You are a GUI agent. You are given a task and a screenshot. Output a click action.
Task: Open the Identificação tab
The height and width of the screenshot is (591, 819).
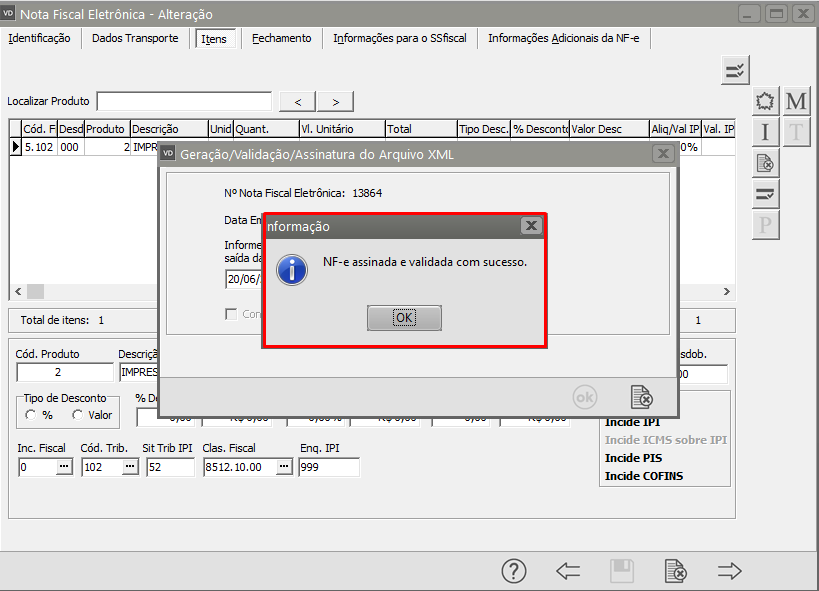[x=39, y=38]
